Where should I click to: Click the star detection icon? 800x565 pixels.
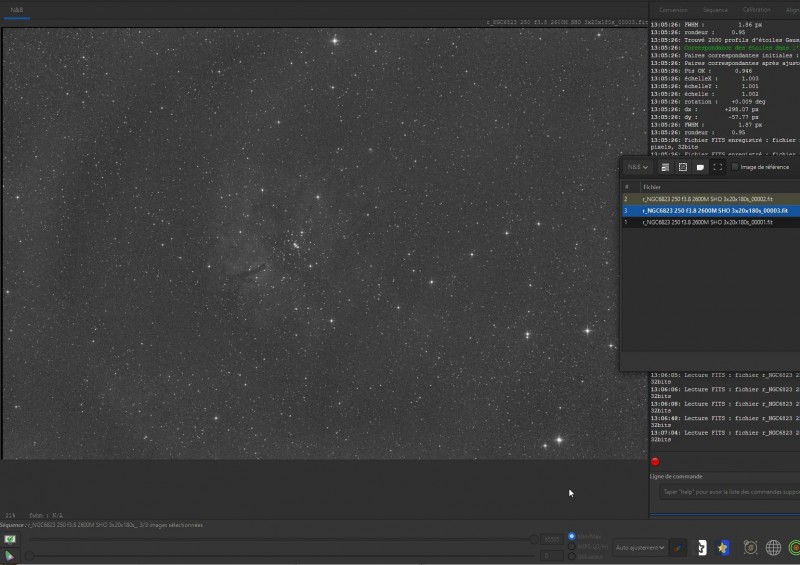click(x=723, y=548)
